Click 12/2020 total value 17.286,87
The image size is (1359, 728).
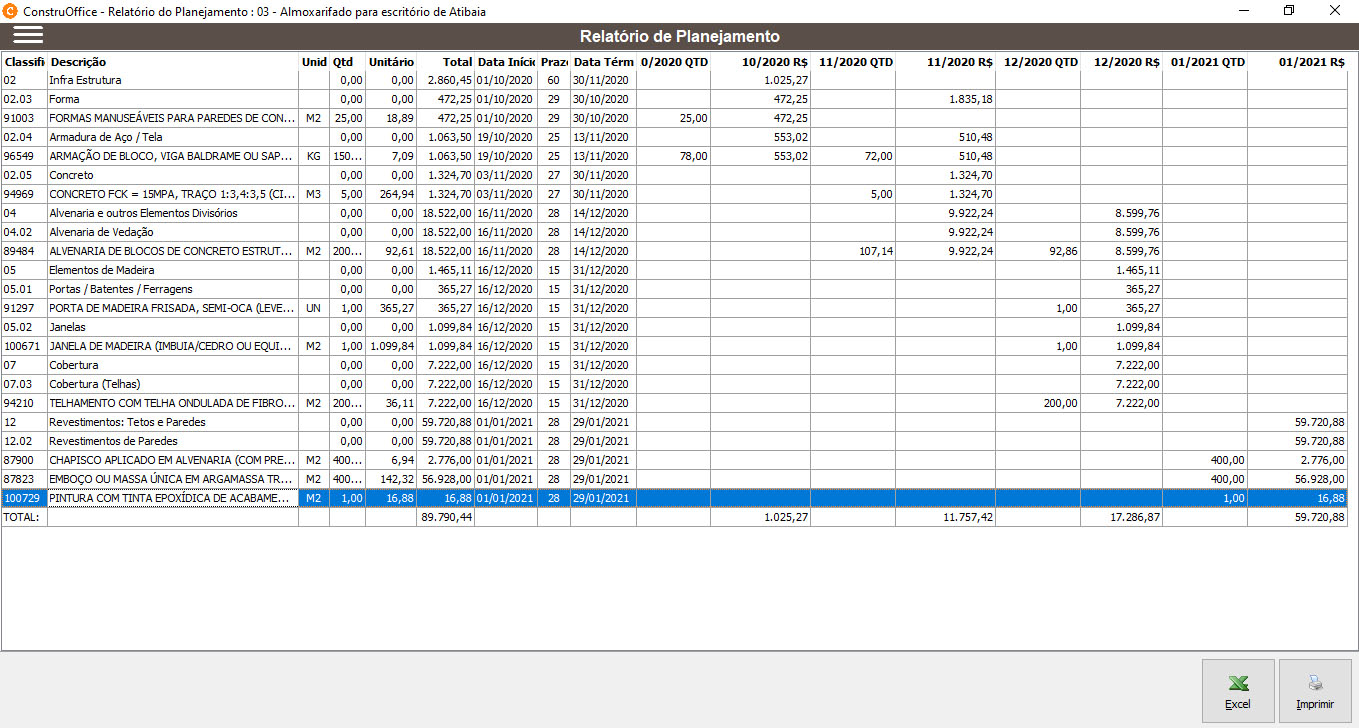(1133, 517)
